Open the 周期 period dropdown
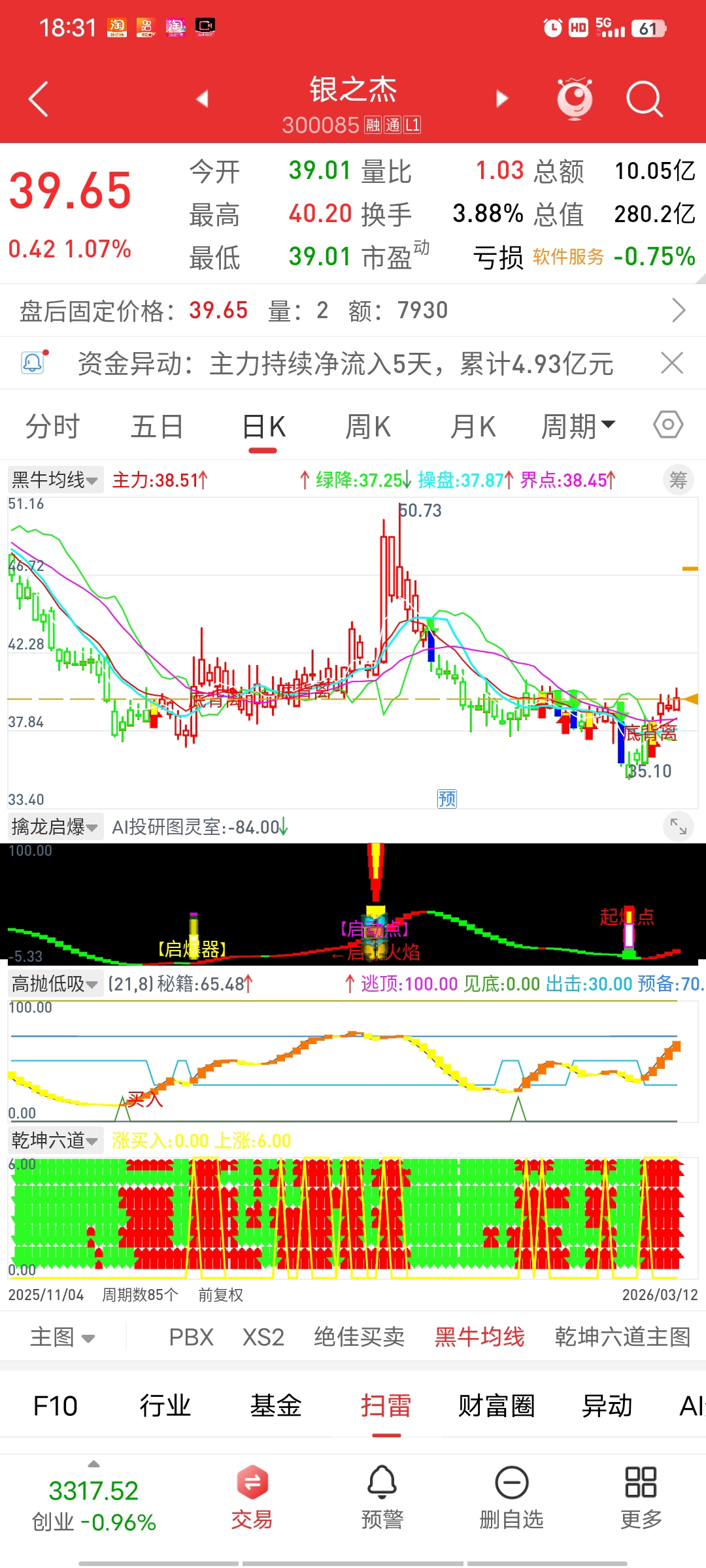Screen dimensions: 706x1568 578,427
